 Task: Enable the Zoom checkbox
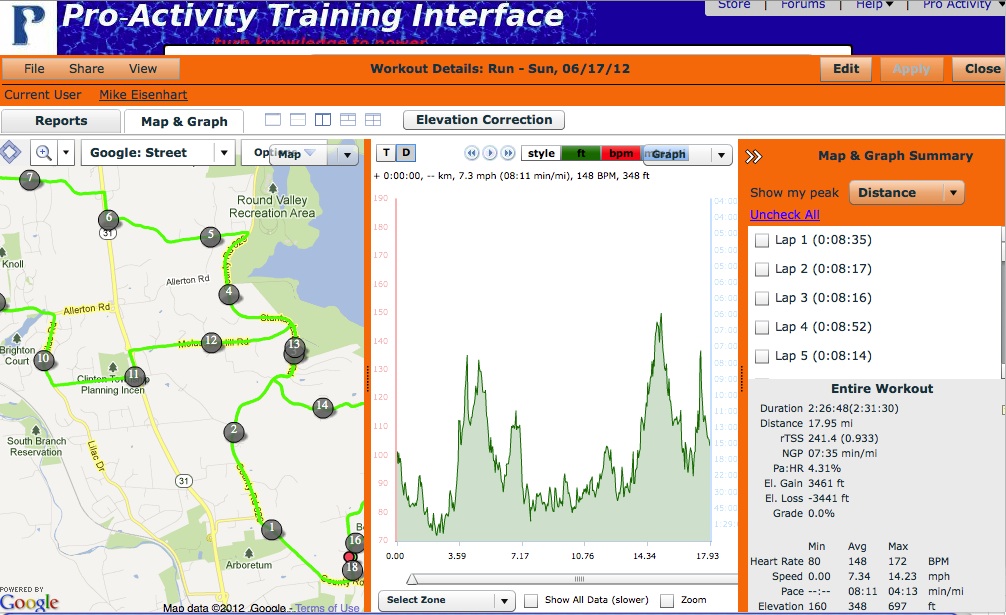point(667,601)
